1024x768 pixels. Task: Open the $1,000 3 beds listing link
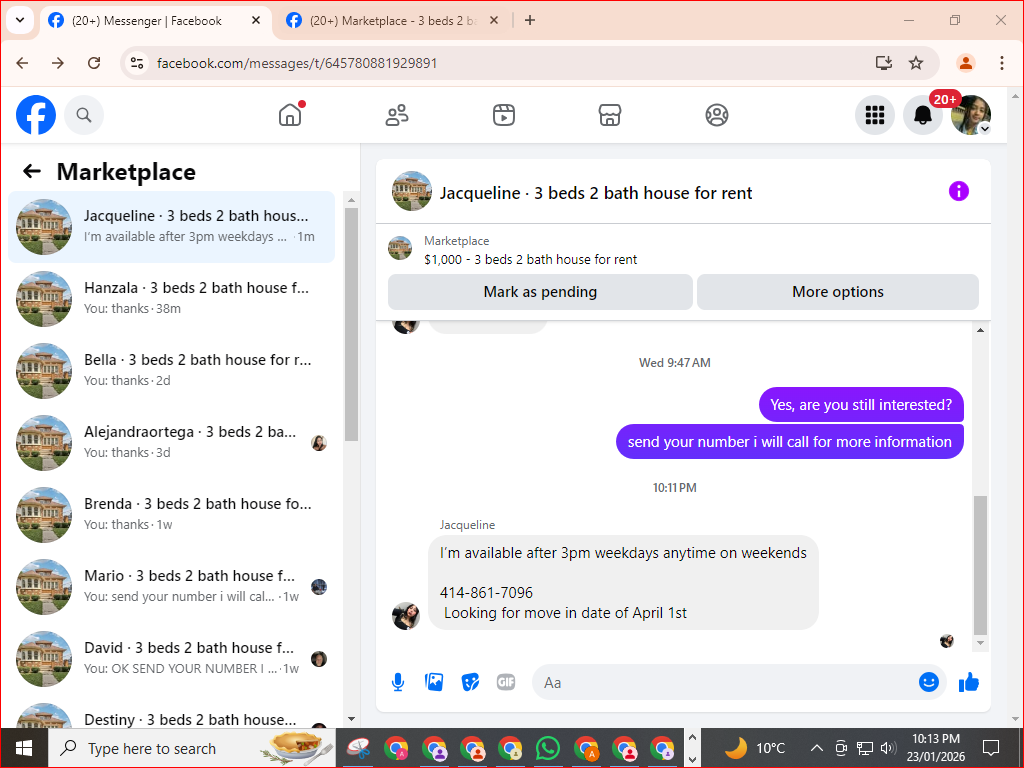(x=530, y=259)
